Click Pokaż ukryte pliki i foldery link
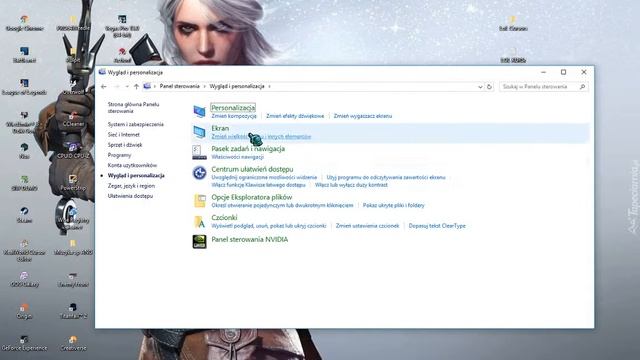640x360 pixels. click(x=393, y=205)
